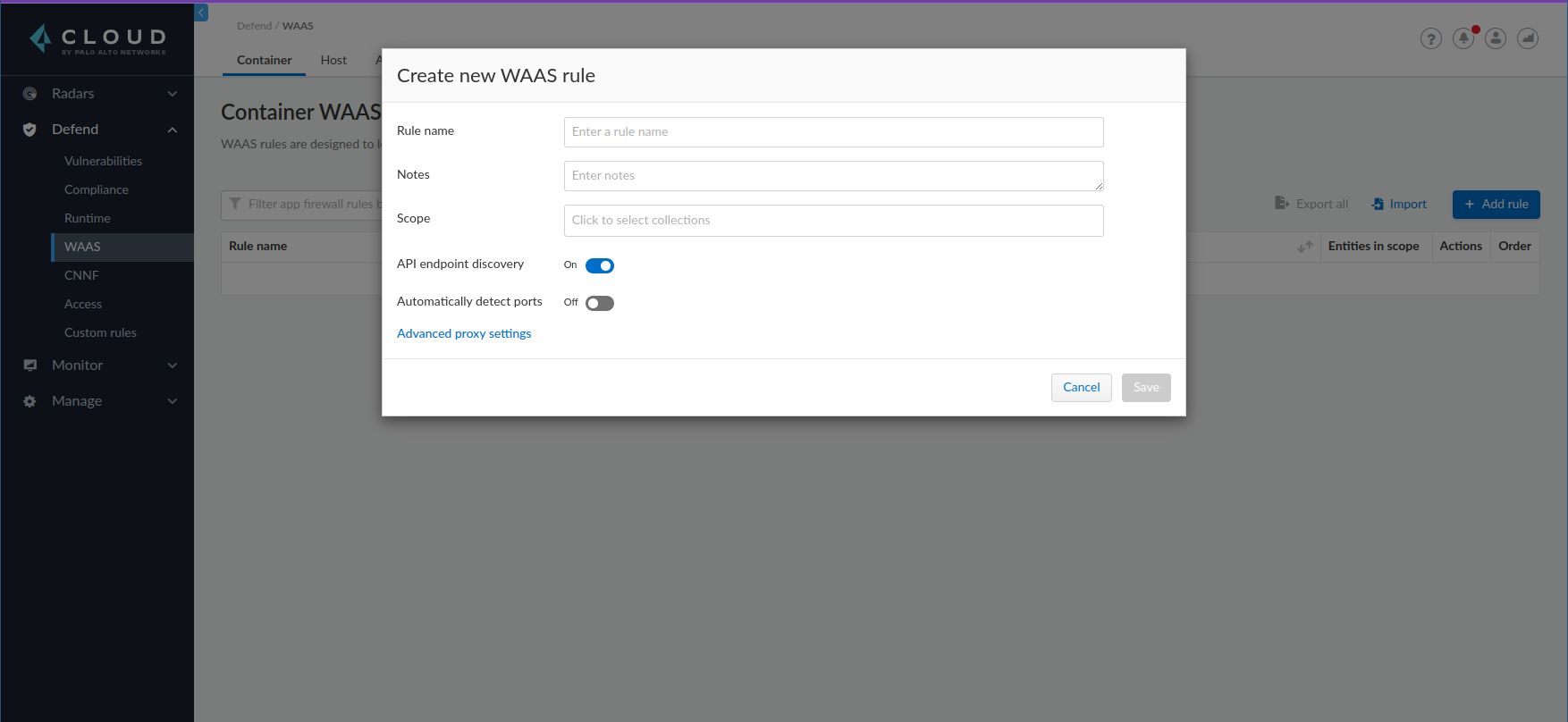The width and height of the screenshot is (1568, 722).
Task: Click the Palo Alto Cloud logo
Action: (97, 39)
